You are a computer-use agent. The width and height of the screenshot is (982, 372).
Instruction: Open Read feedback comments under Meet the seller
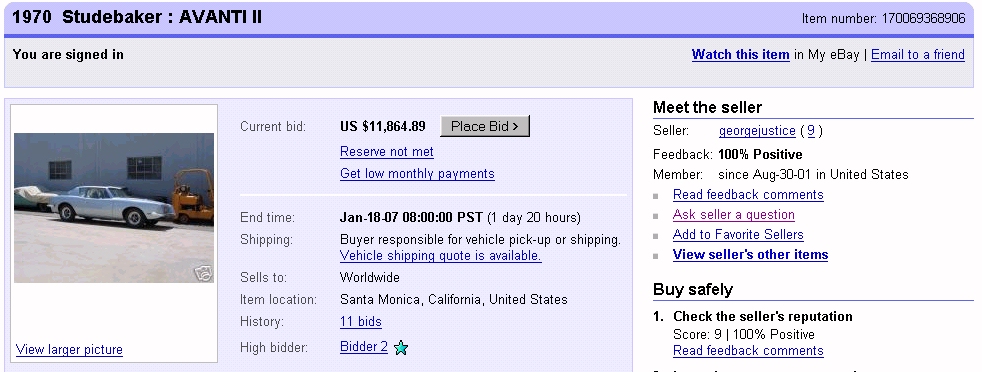coord(748,195)
